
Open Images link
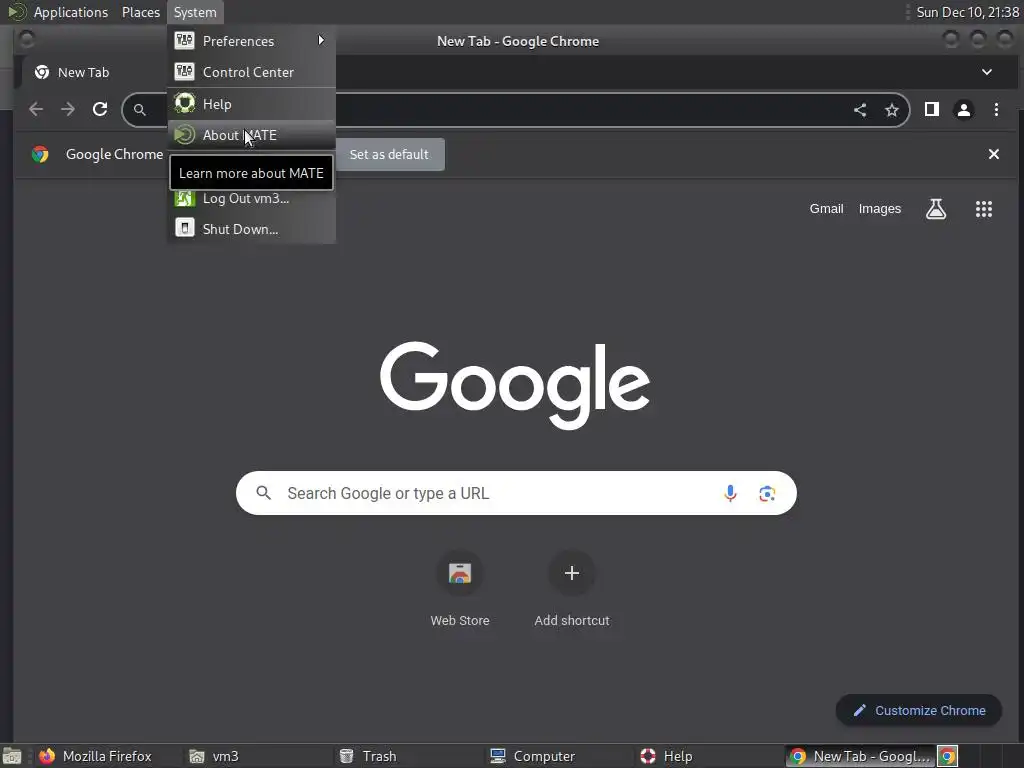[879, 208]
